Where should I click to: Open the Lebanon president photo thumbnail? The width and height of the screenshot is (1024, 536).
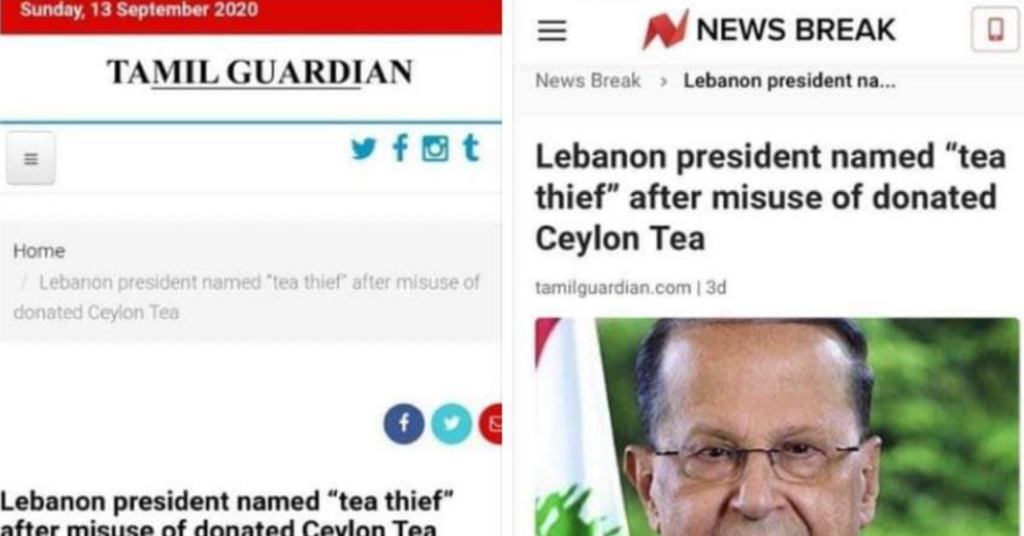[776, 427]
